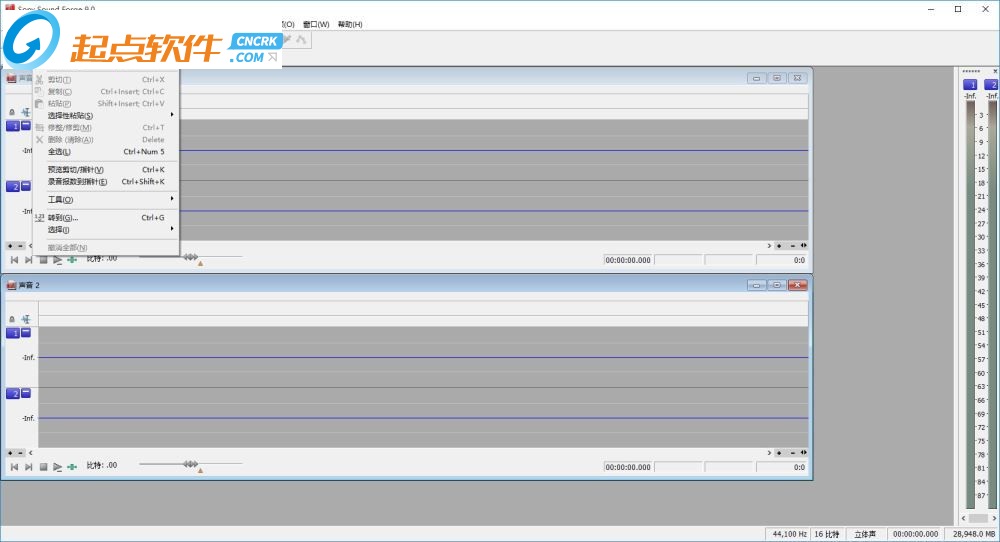Click zoom selection icon in 声音 2 lower right
This screenshot has width=1000, height=542.
(x=804, y=452)
